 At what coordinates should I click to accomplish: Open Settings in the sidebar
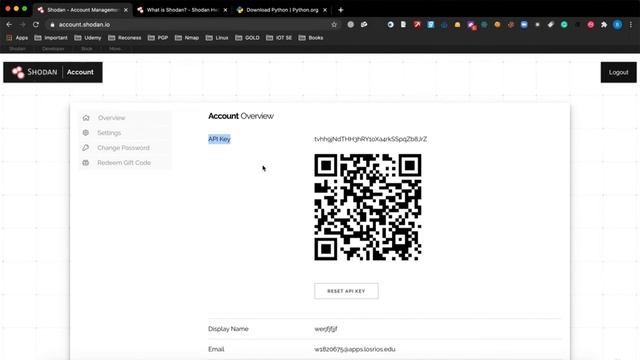125,133
